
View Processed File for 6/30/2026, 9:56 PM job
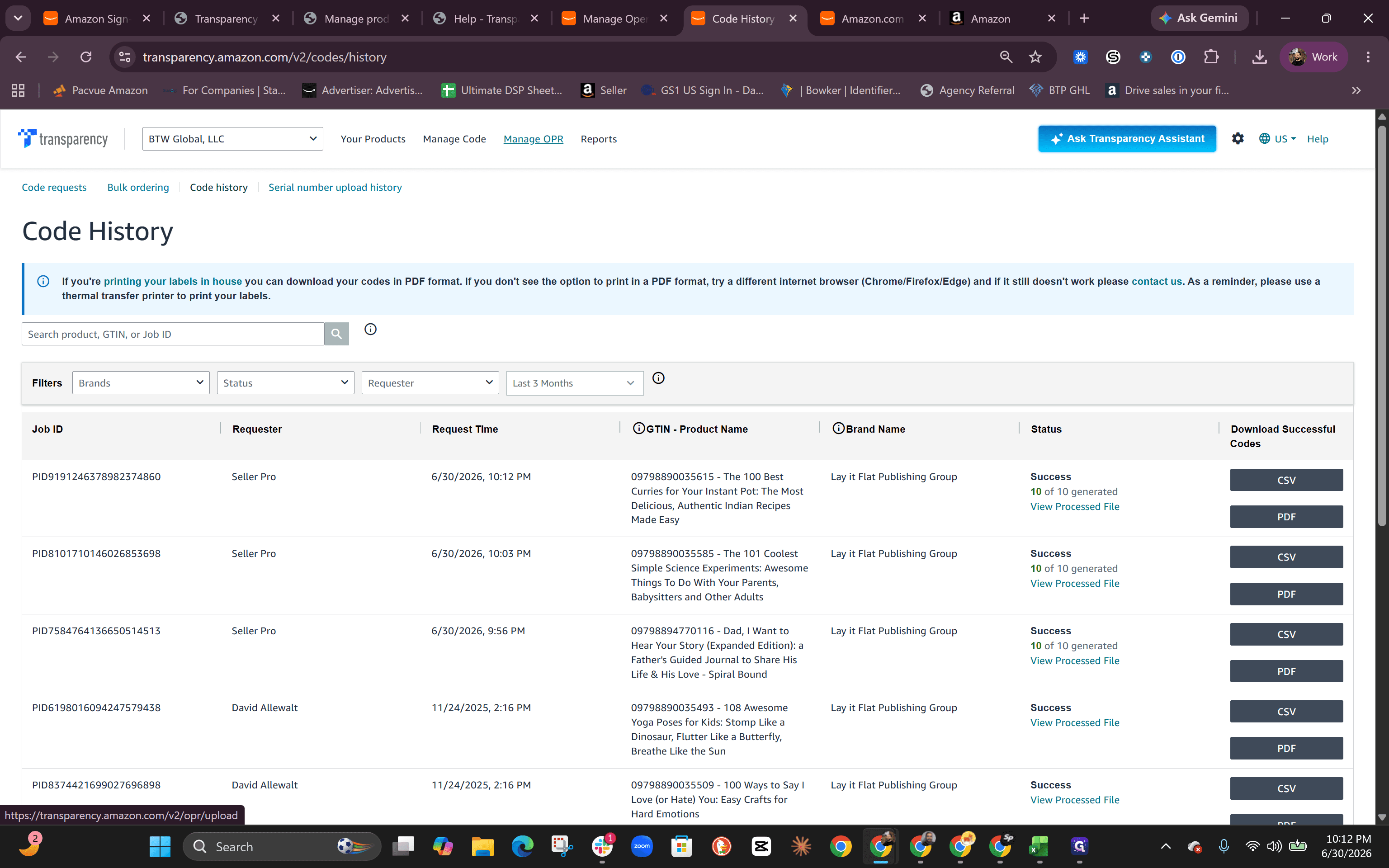point(1074,660)
